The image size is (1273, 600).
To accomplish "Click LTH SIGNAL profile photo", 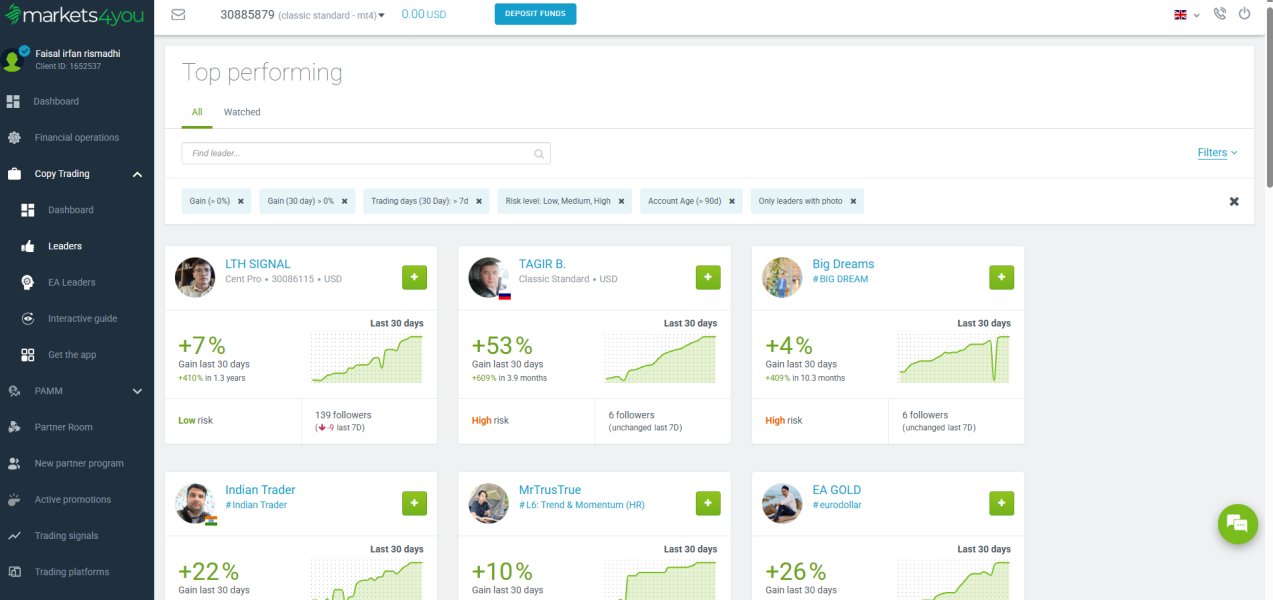I will [x=195, y=277].
